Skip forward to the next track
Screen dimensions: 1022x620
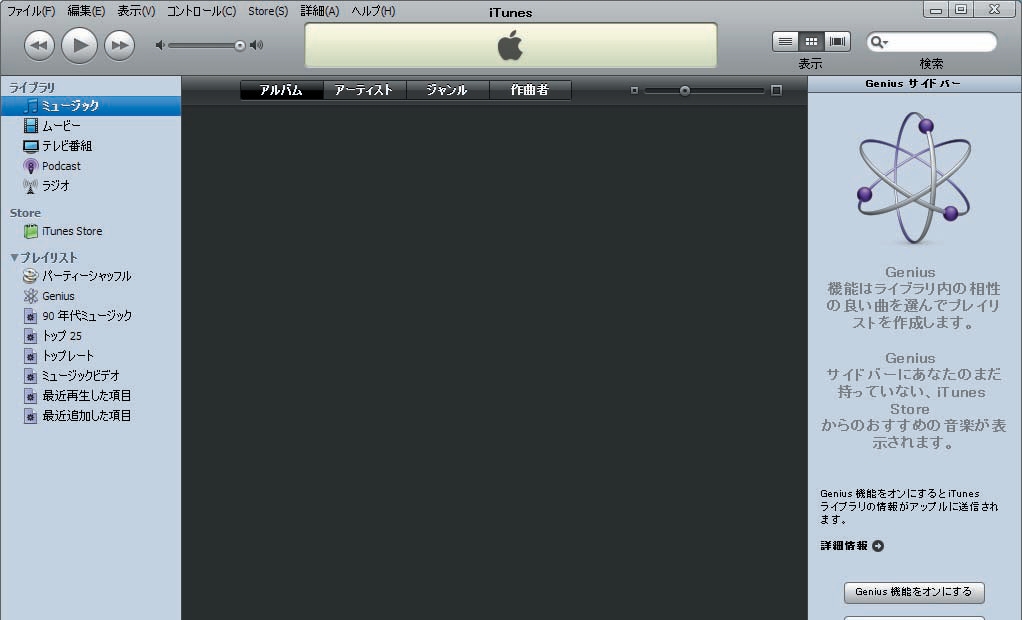[x=119, y=45]
